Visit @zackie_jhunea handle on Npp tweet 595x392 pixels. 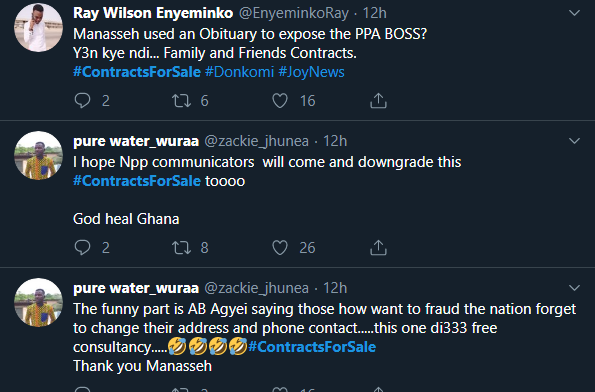(257, 141)
